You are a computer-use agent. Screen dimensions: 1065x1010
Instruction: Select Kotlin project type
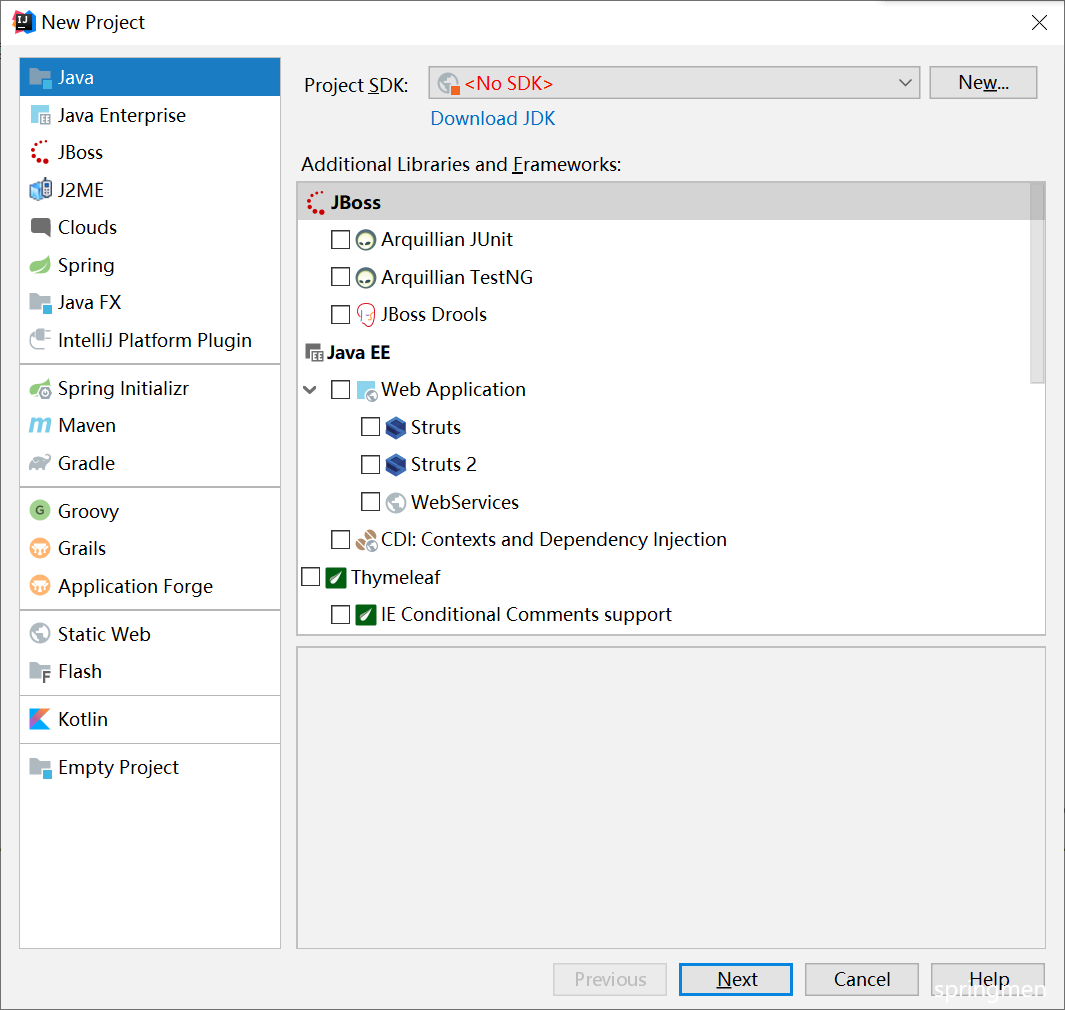[149, 719]
